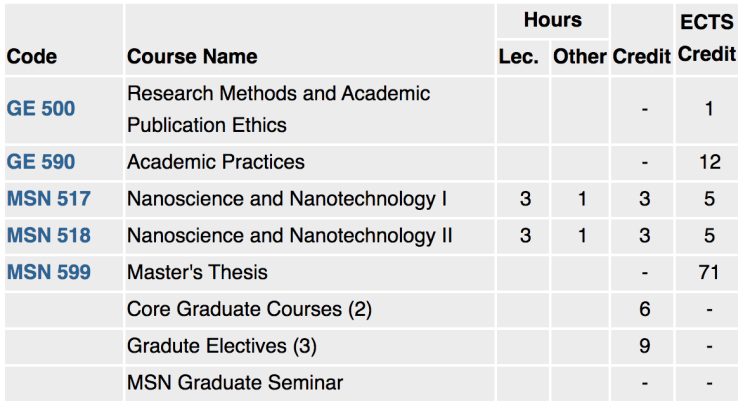Click the Course Name column header
Image resolution: width=743 pixels, height=406 pixels.
192,57
